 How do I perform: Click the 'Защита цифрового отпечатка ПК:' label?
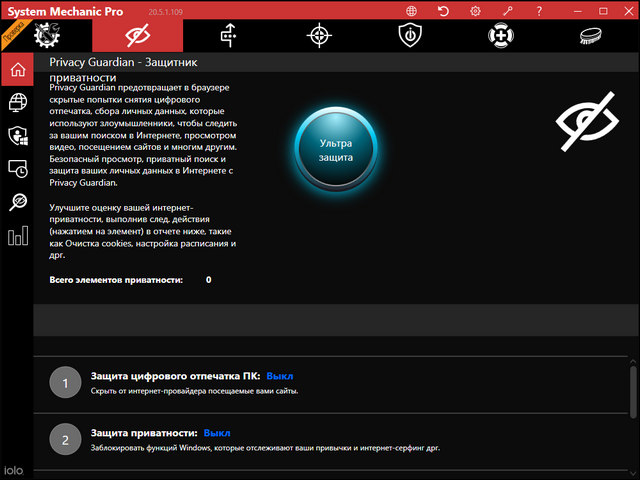coord(176,376)
